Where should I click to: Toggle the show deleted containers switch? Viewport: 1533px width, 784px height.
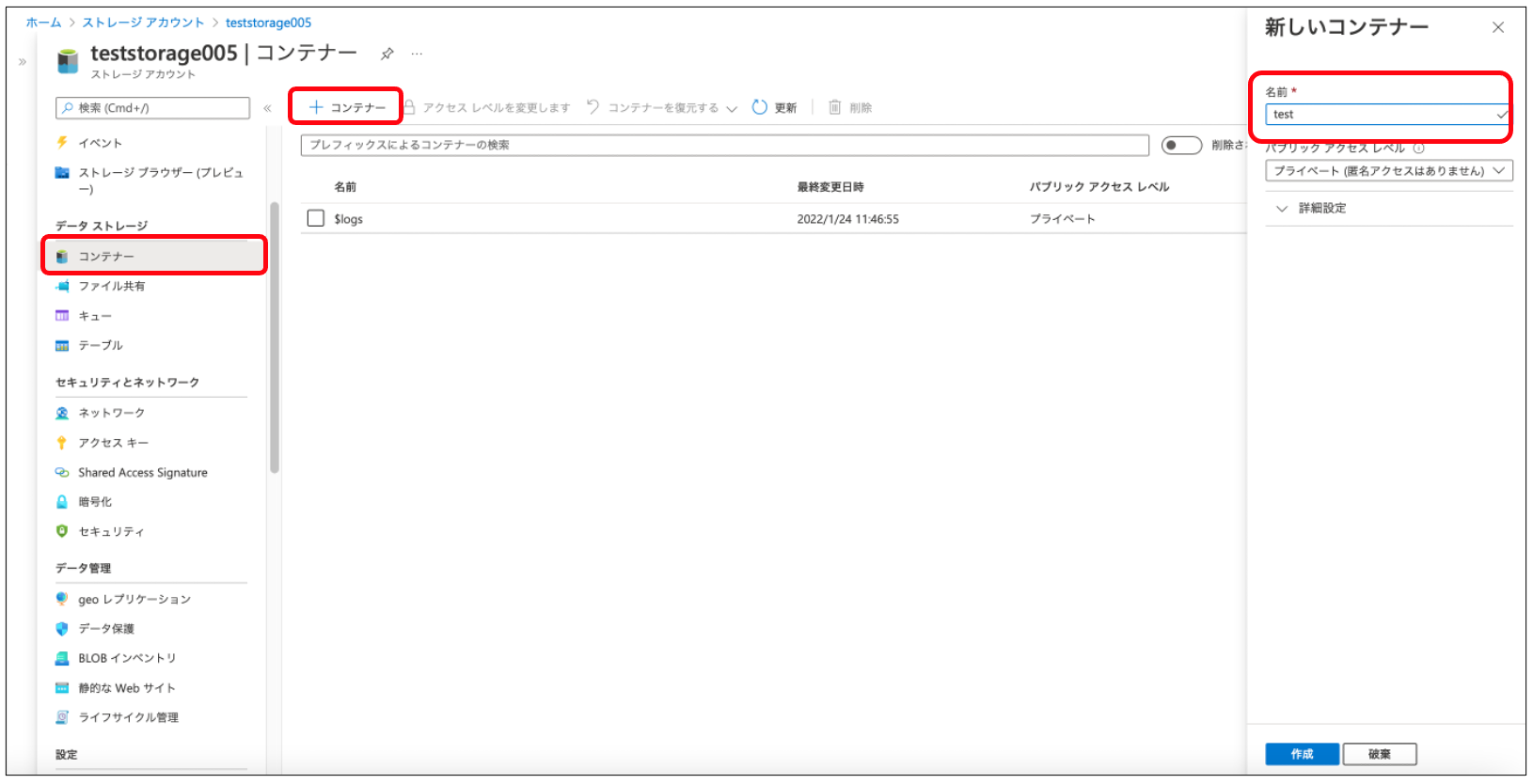point(1181,145)
